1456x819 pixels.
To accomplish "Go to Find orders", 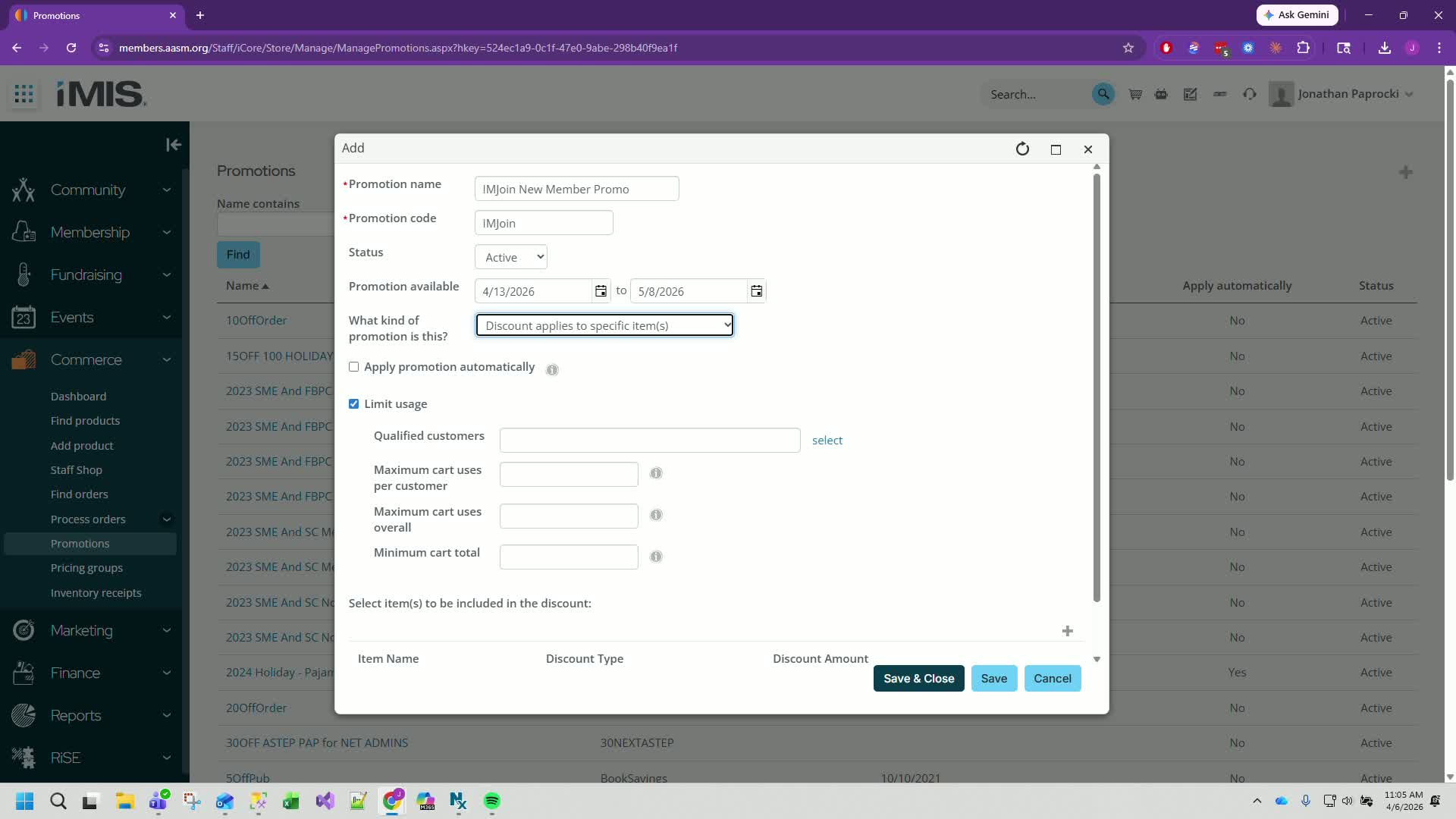I will pos(79,494).
